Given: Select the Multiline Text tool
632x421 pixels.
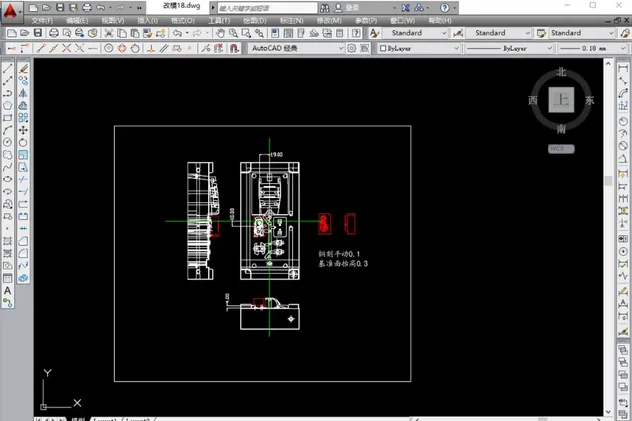Looking at the screenshot, I should tap(8, 290).
